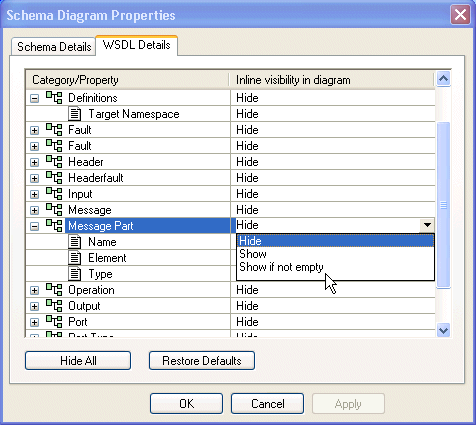Expand the Operation category

point(34,290)
